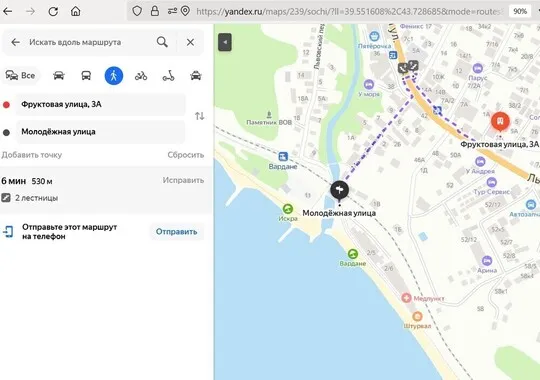Viewport: 540px width, 380px height.
Task: Click the location pin permission icon
Action: (x=185, y=11)
